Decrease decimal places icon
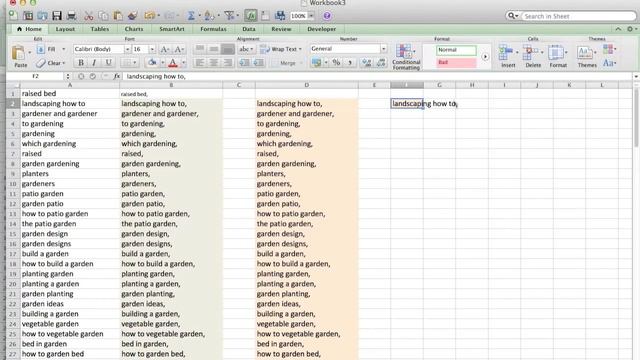 381,63
